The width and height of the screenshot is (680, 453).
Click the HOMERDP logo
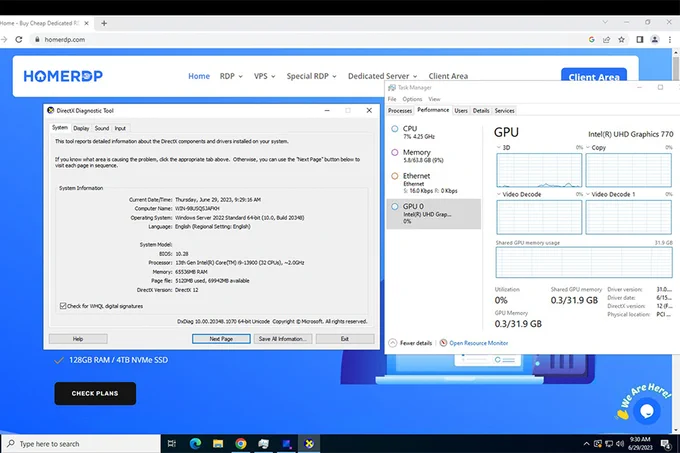(63, 76)
